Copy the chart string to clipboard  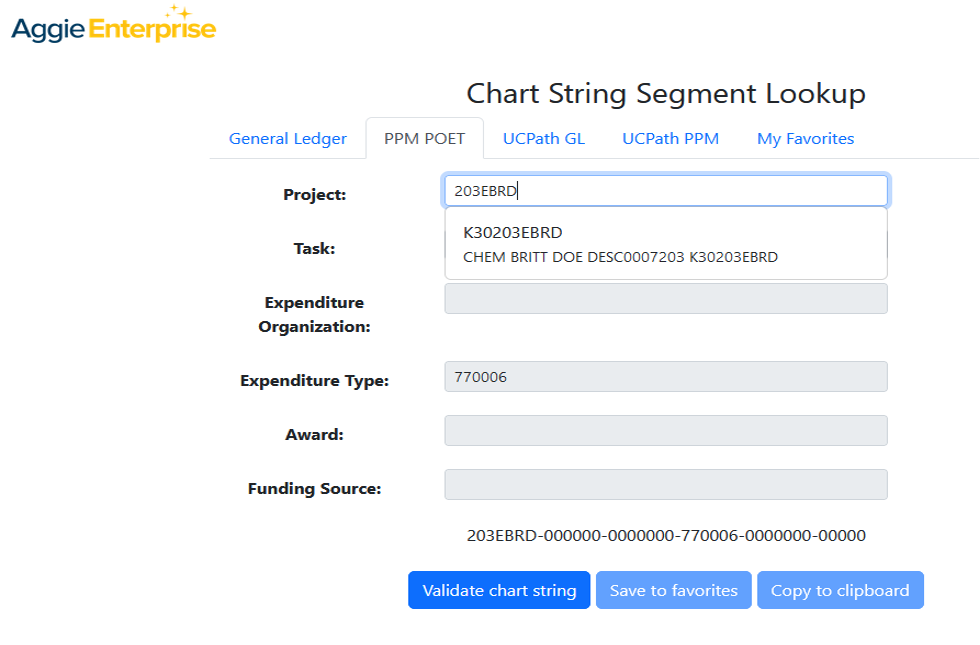point(840,590)
